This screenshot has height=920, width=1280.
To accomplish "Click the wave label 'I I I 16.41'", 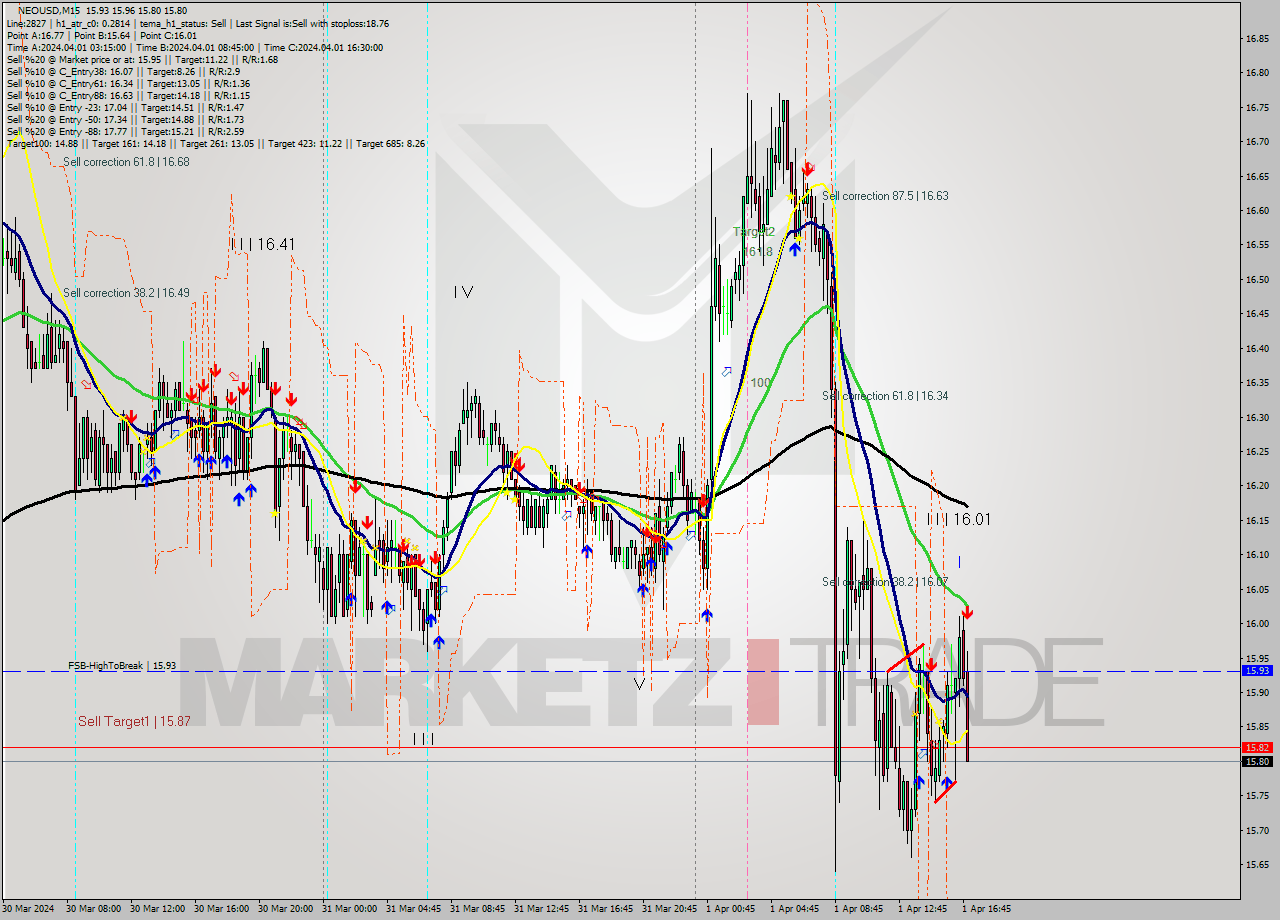I will coord(262,244).
